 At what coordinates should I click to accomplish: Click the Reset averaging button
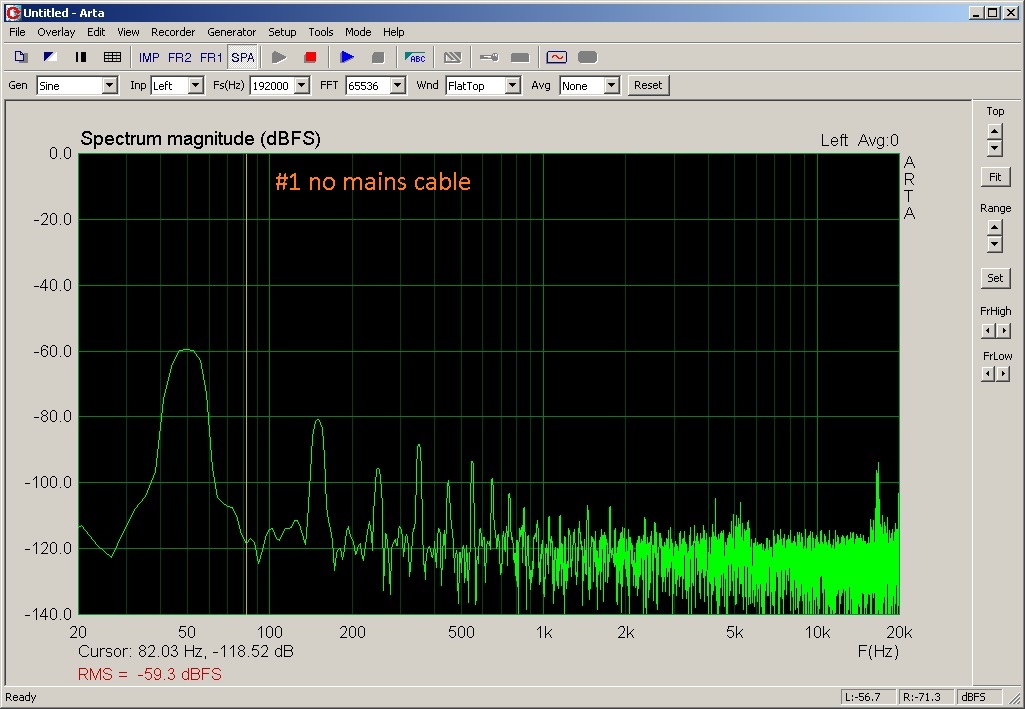[x=648, y=86]
